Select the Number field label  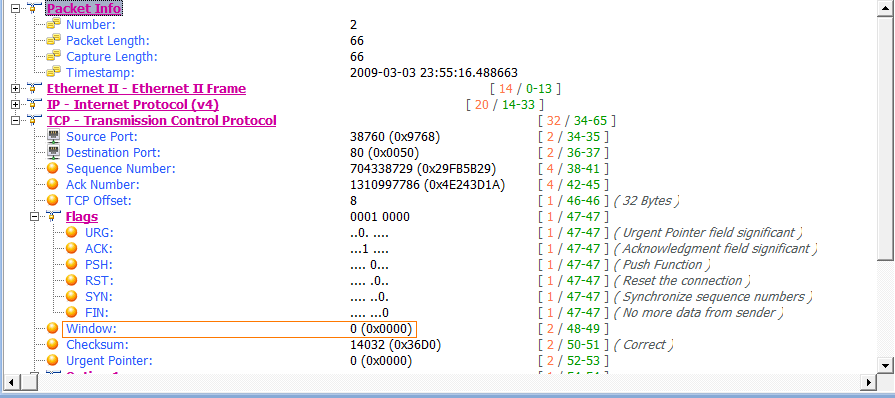(x=91, y=25)
